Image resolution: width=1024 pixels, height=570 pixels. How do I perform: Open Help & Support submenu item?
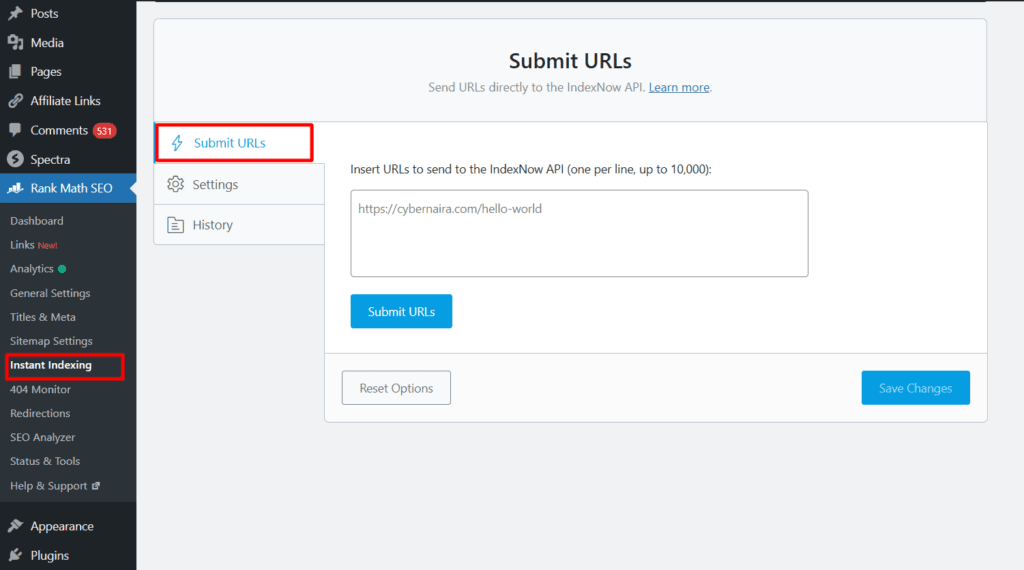point(48,486)
